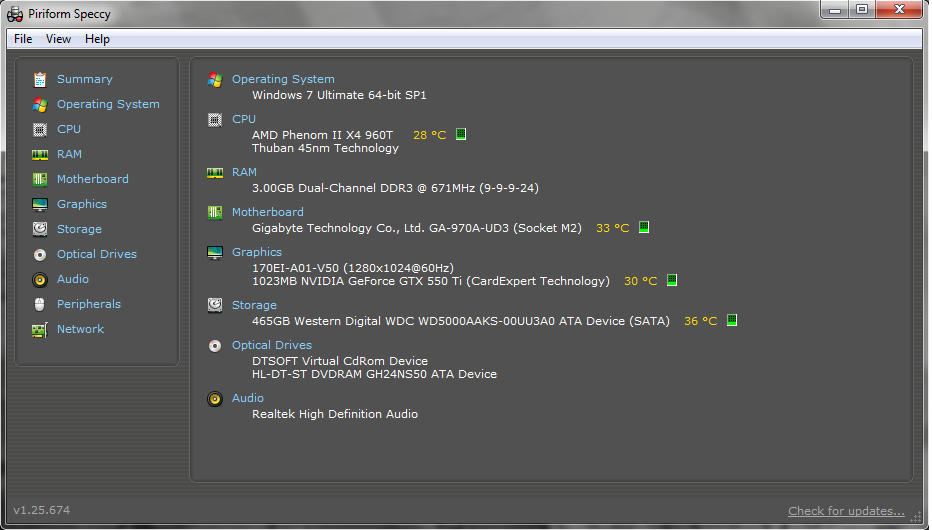The height and width of the screenshot is (530, 932).
Task: Open Storage section in the sidebar
Action: pyautogui.click(x=79, y=229)
